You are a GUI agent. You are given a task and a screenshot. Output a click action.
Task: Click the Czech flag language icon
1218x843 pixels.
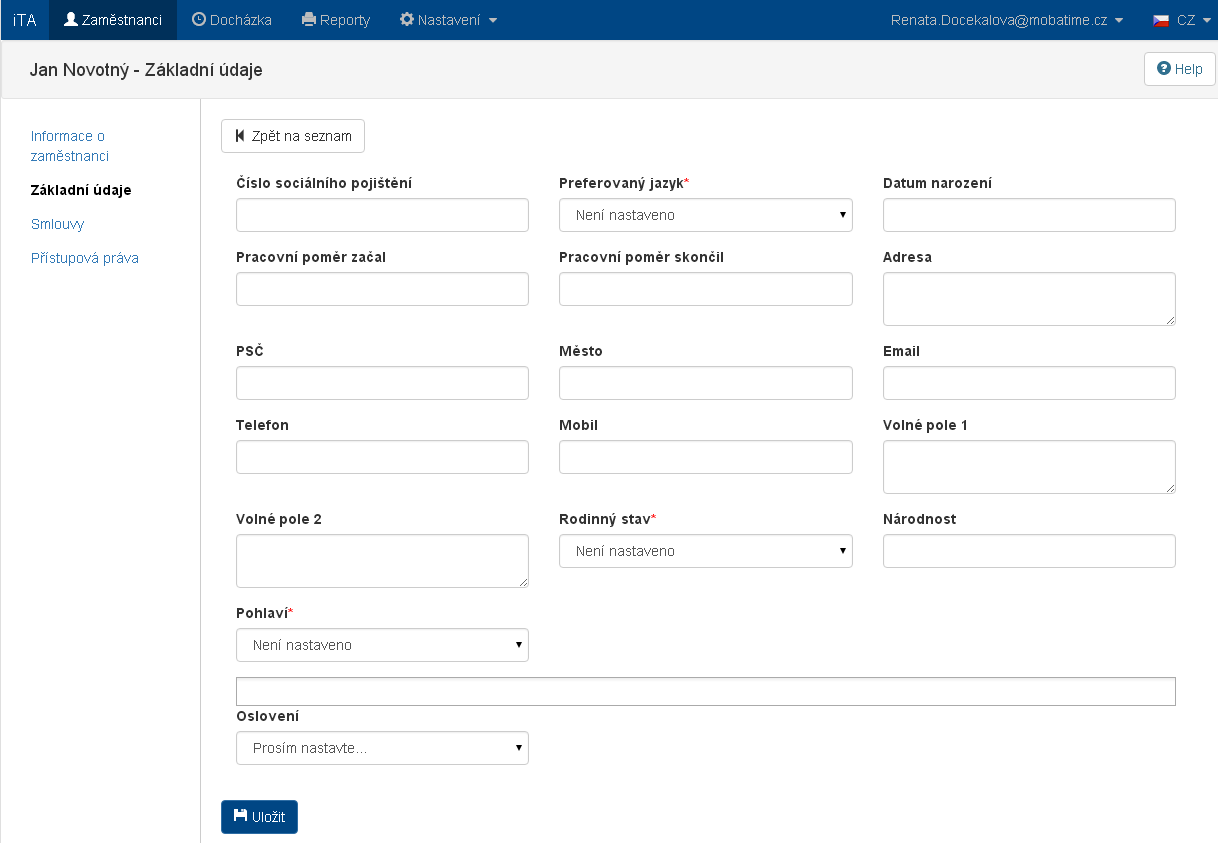[x=1161, y=20]
